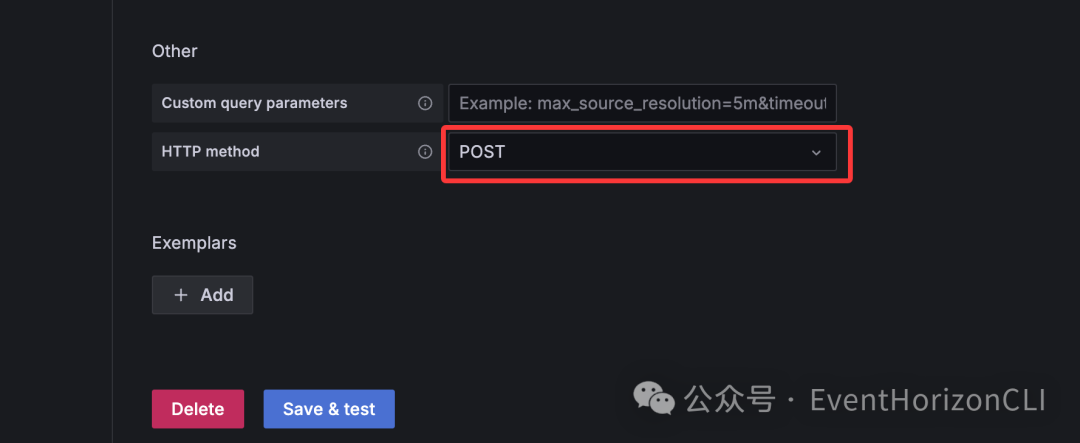1080x443 pixels.
Task: Click the EventHorizonCLI watermark text
Action: coord(927,401)
